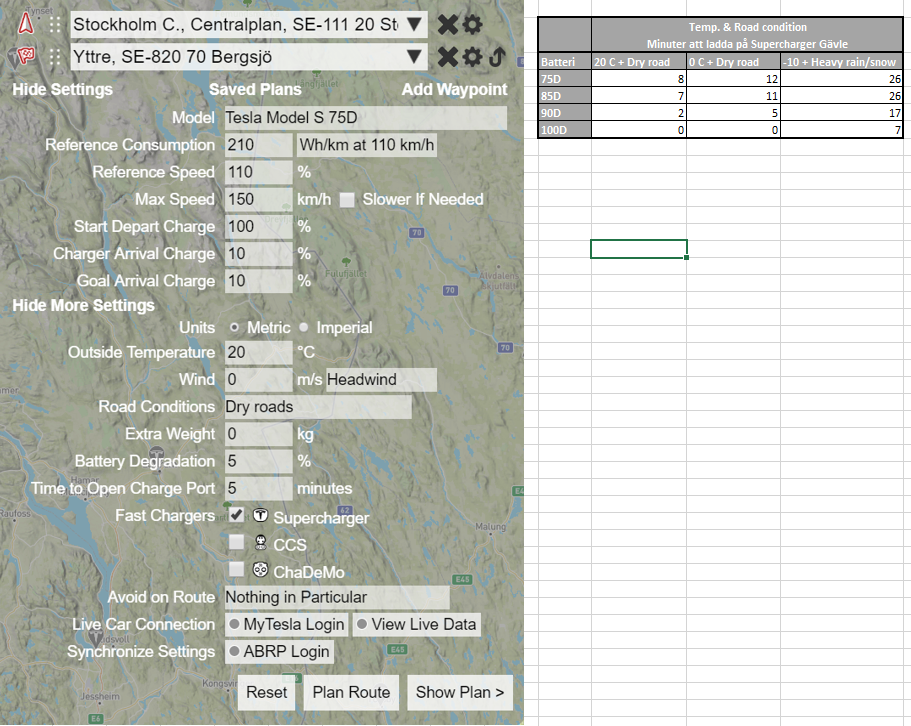This screenshot has height=726, width=911.
Task: Select the 100D row label cell
Action: 565,130
